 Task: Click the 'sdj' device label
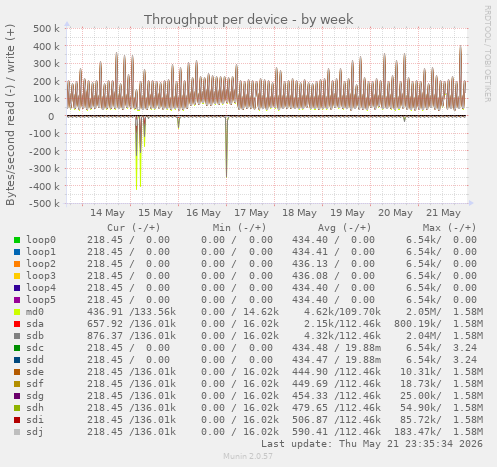(x=35, y=432)
